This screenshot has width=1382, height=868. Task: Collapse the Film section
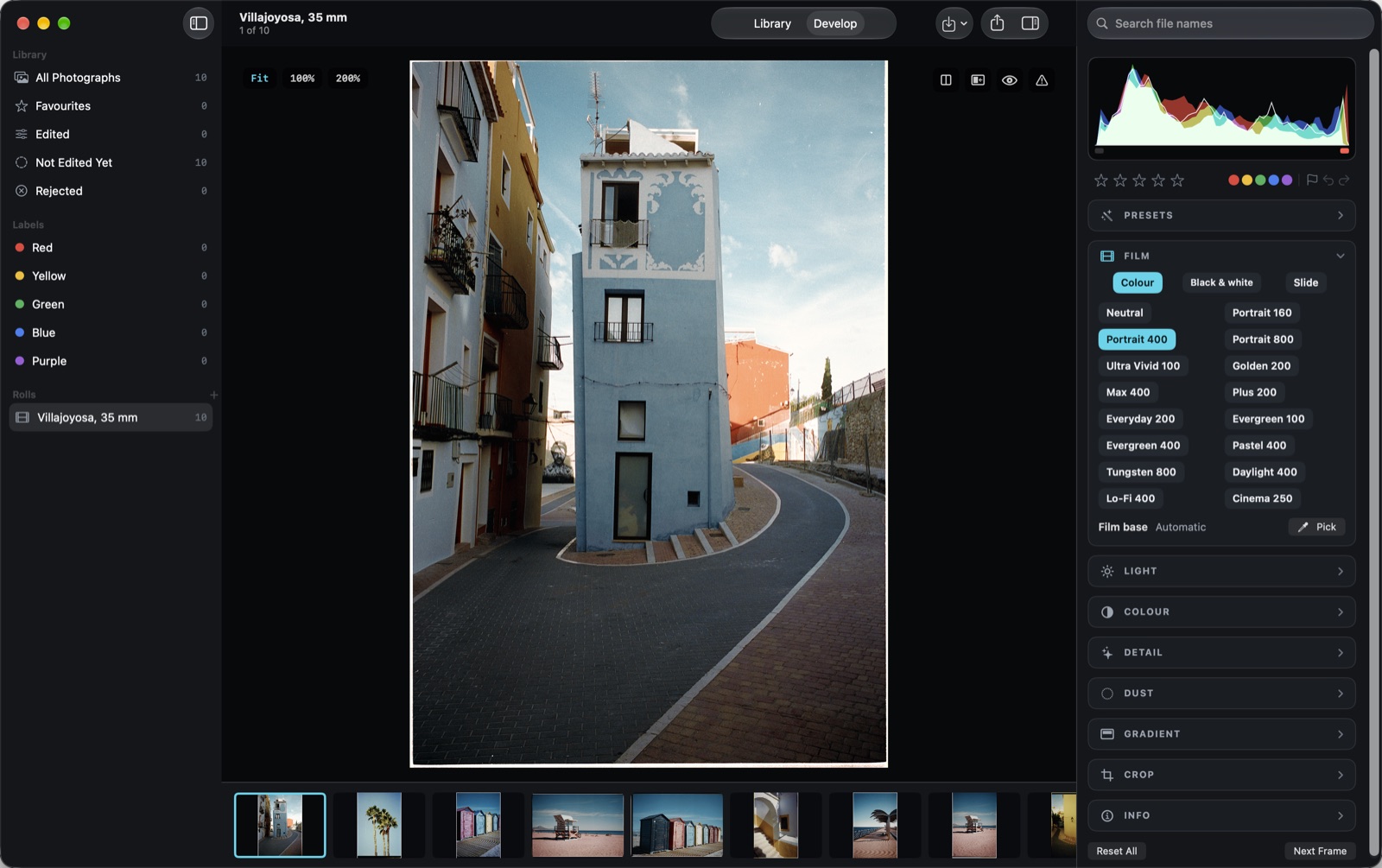click(1221, 256)
